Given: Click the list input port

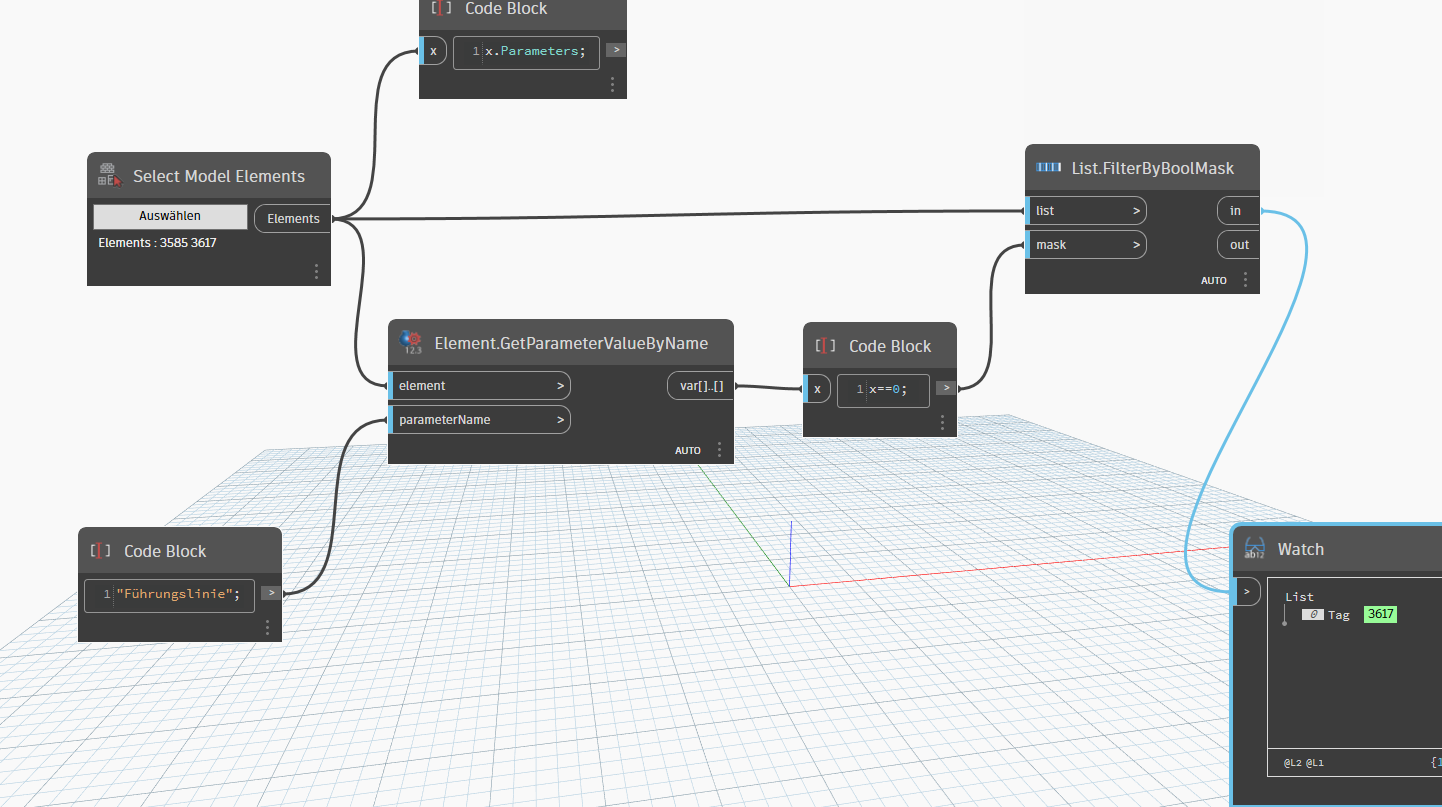Looking at the screenshot, I should pos(1086,211).
